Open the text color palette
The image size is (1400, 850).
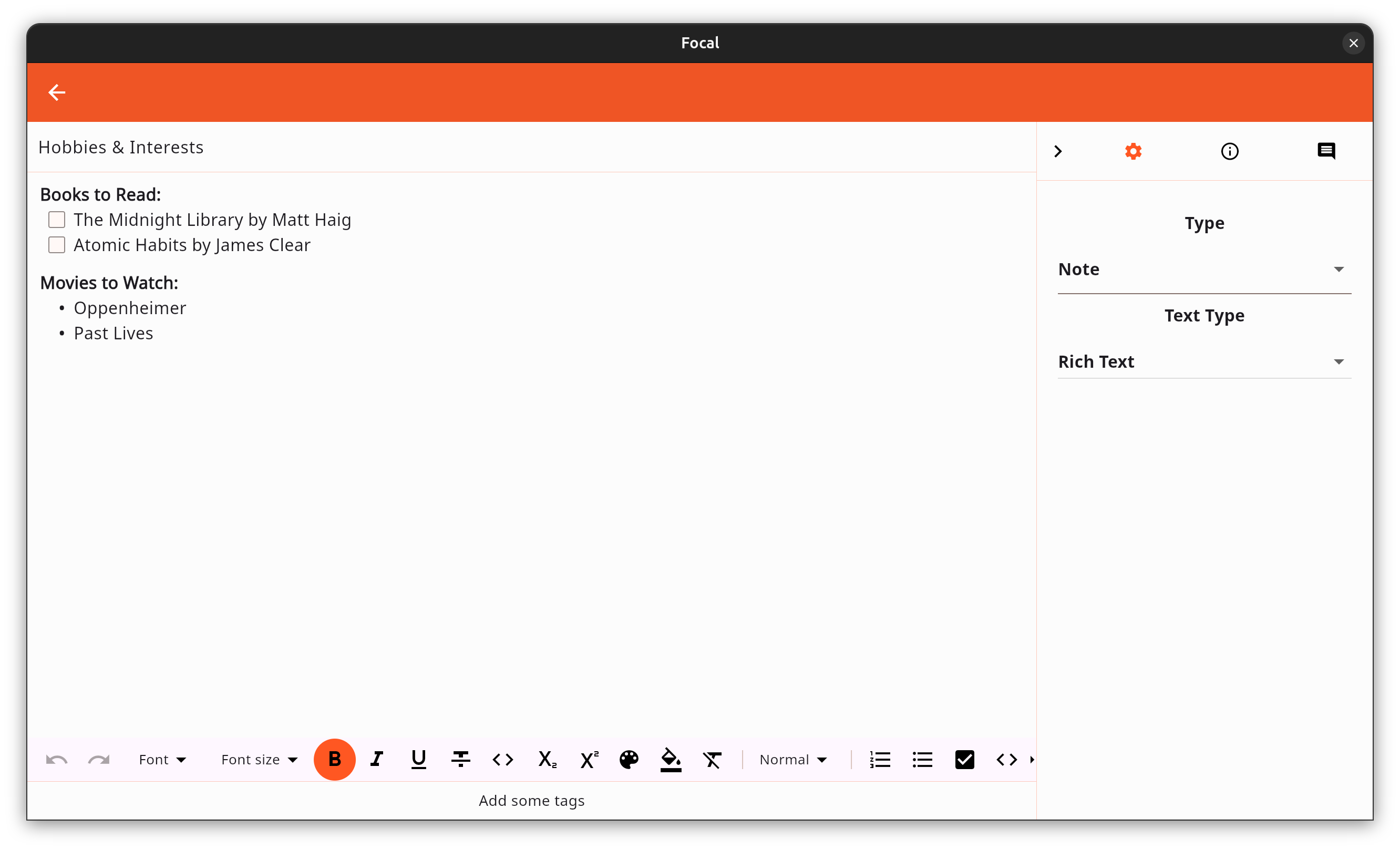click(629, 759)
